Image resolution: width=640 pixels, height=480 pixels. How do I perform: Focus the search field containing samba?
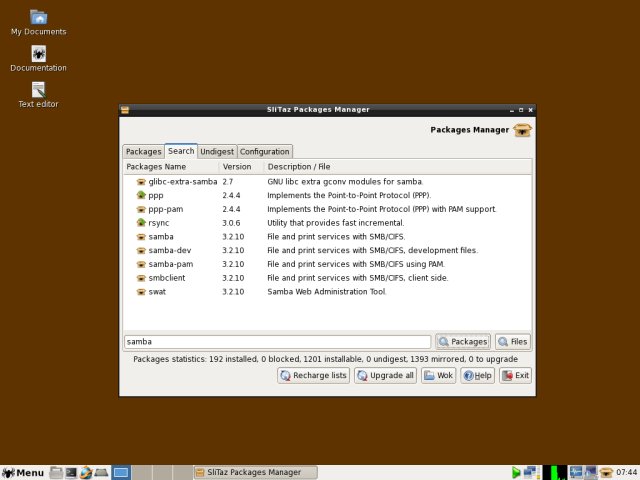(x=278, y=342)
